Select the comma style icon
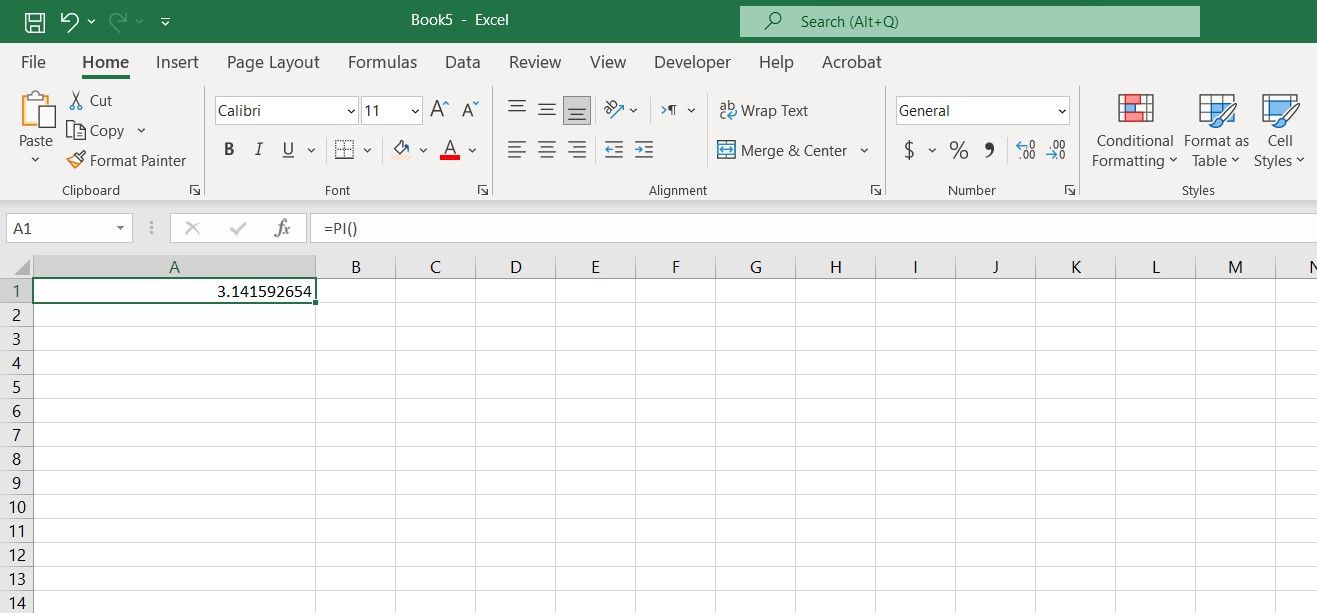The image size is (1317, 613). point(989,149)
